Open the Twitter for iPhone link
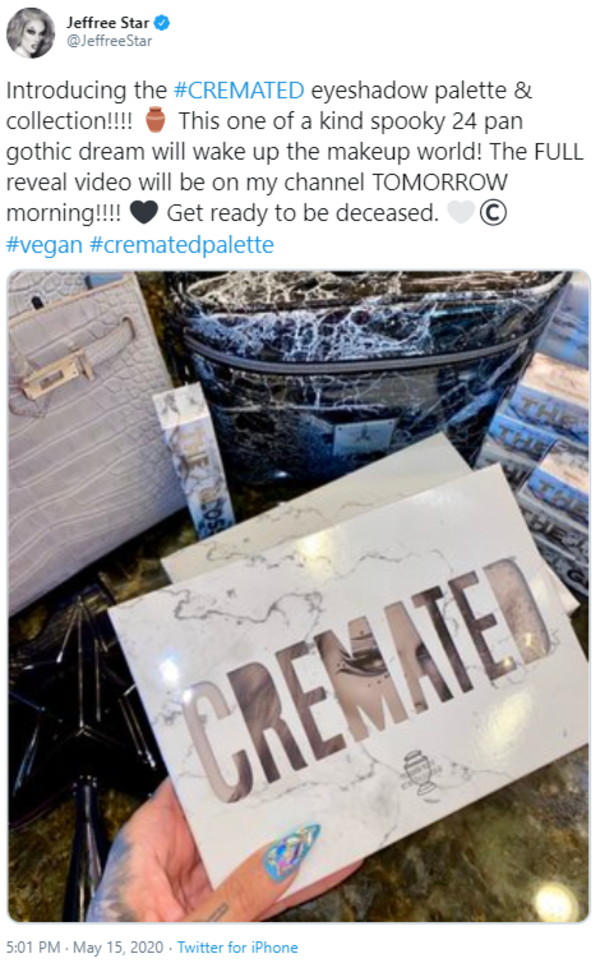The height and width of the screenshot is (963, 600). (x=238, y=947)
